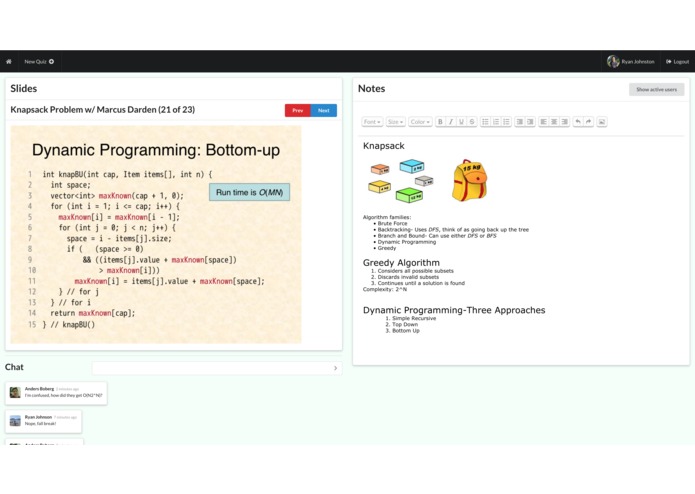Redo last edit in Notes
695x494 pixels.
click(x=589, y=122)
